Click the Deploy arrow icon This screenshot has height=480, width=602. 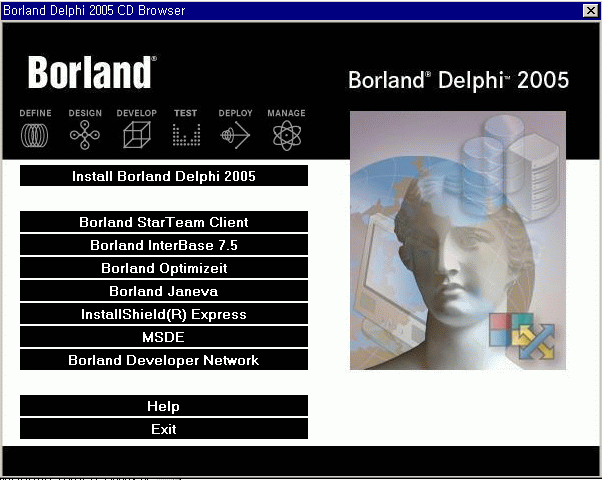pos(235,135)
